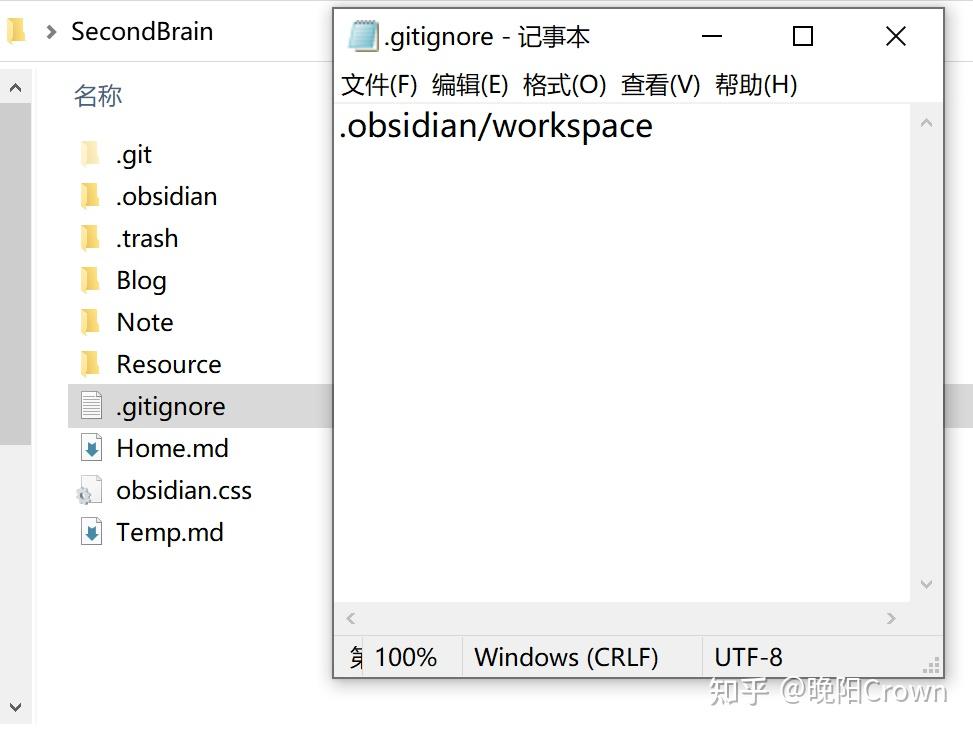Select the .obsidian folder icon
Screen dimensions: 973x731
(x=90, y=196)
